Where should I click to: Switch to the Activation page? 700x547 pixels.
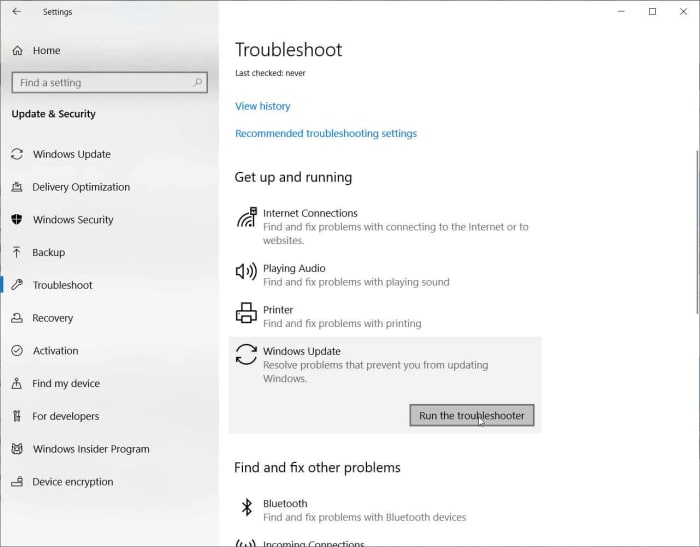pos(55,351)
